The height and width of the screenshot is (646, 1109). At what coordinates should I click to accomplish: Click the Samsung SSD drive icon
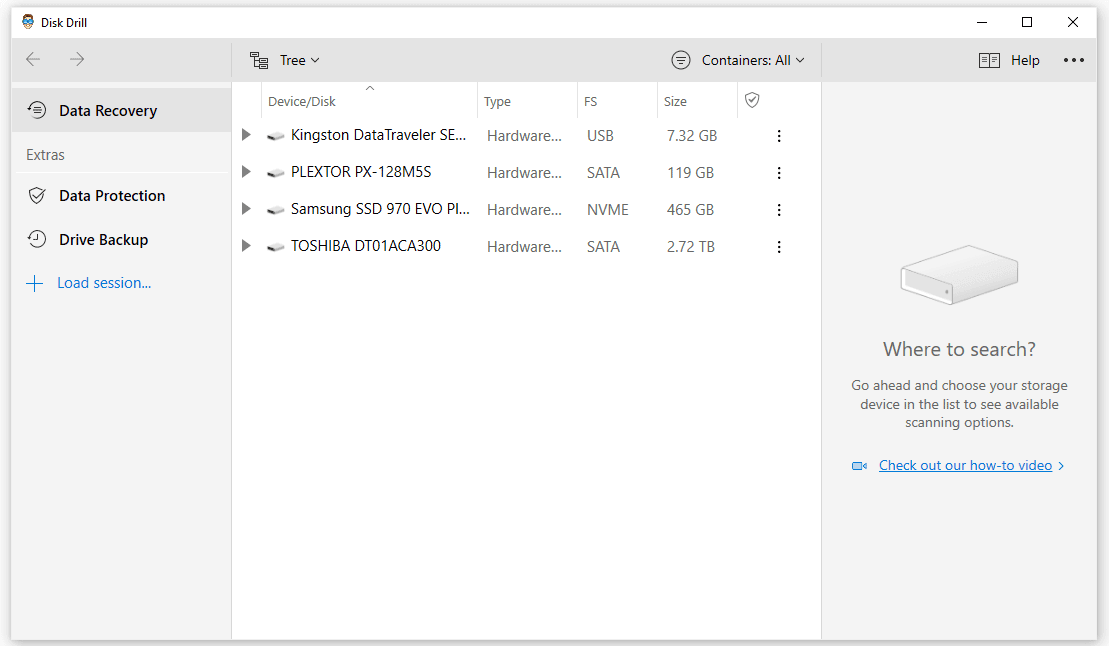(275, 210)
